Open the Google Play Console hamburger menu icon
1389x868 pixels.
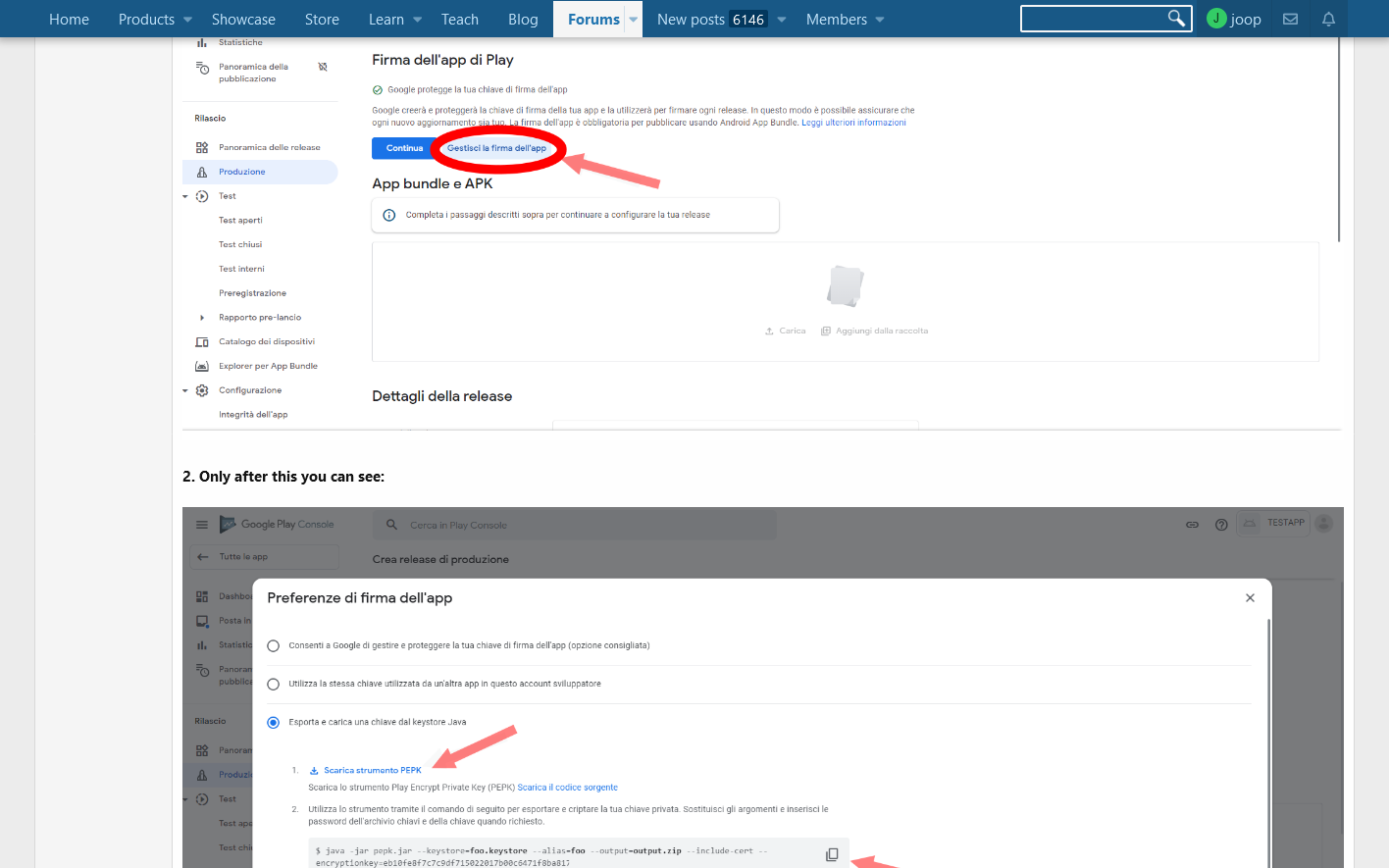click(x=201, y=524)
